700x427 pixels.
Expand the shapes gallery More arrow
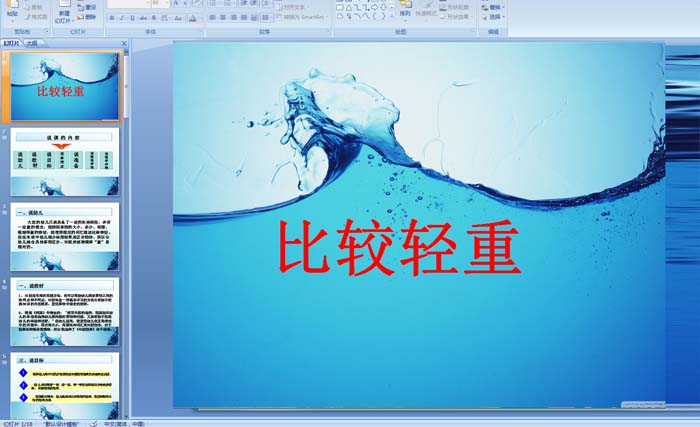click(392, 17)
